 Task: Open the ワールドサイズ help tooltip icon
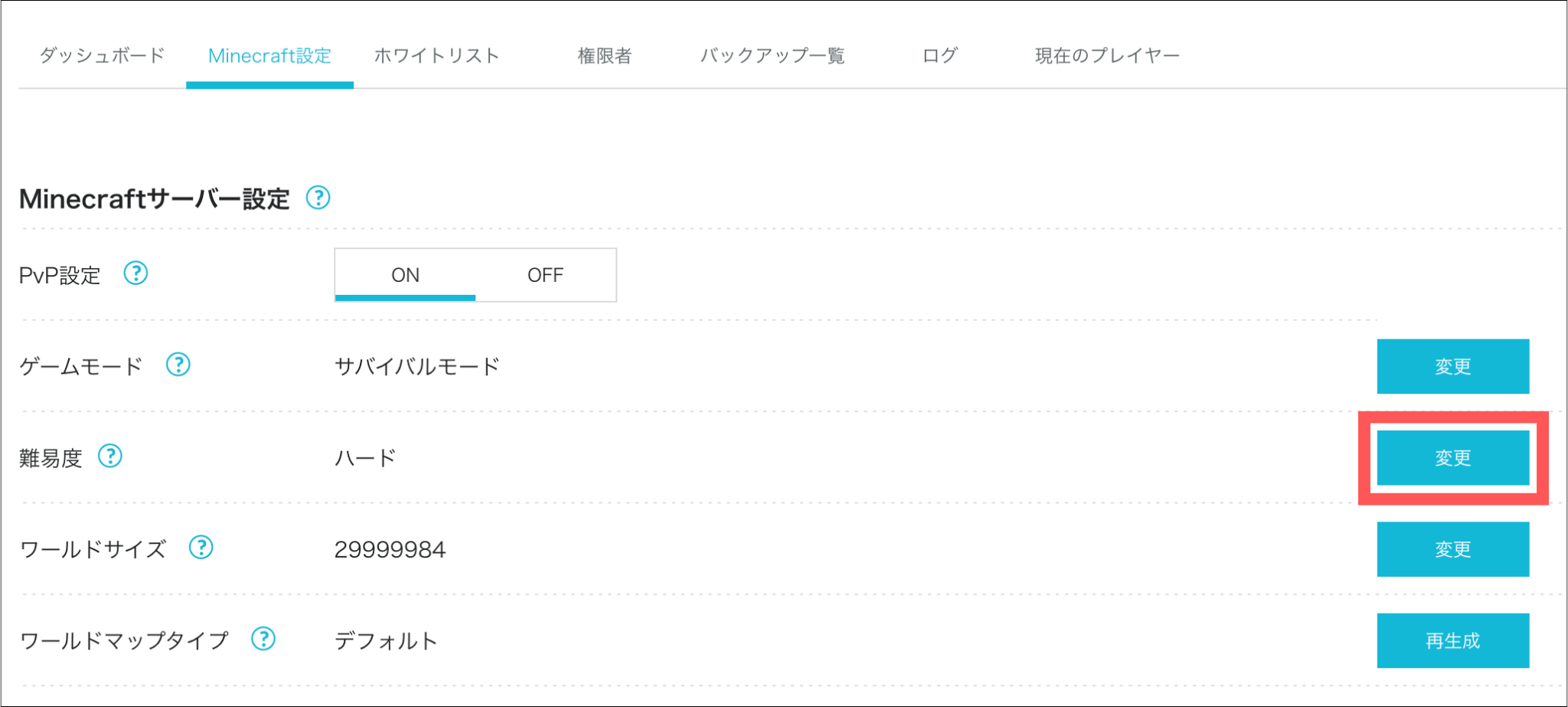[201, 548]
